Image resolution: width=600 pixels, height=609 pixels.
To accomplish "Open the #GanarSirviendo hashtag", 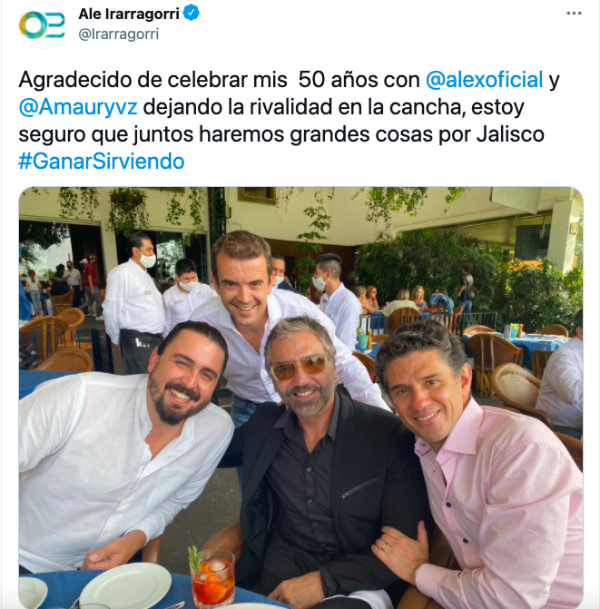I will pyautogui.click(x=101, y=161).
